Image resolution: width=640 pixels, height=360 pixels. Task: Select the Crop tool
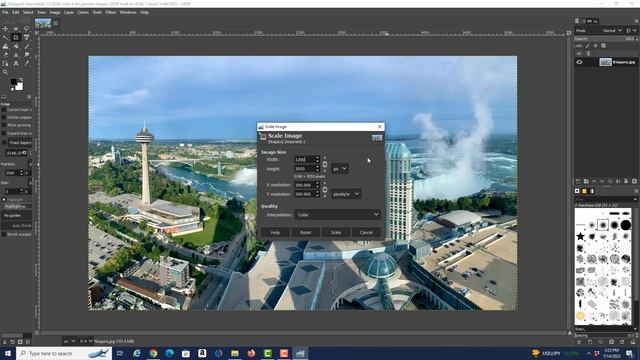click(x=16, y=38)
